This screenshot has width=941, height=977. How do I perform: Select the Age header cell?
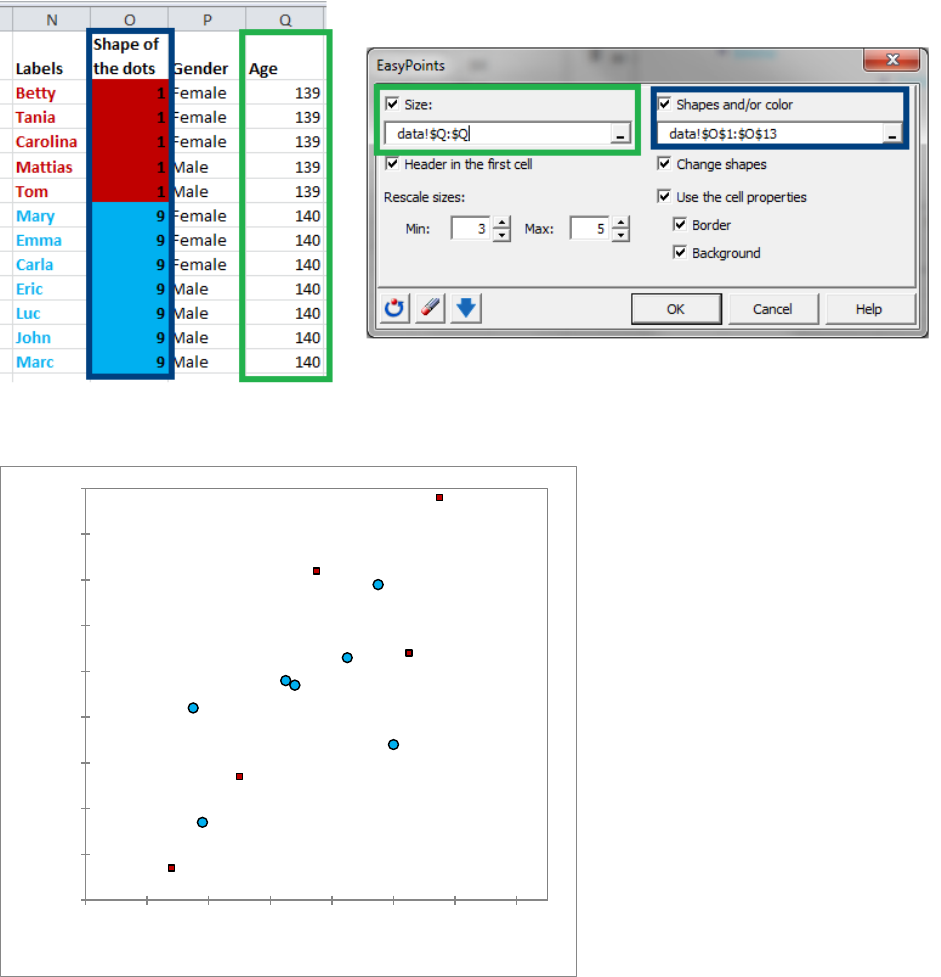[x=285, y=56]
